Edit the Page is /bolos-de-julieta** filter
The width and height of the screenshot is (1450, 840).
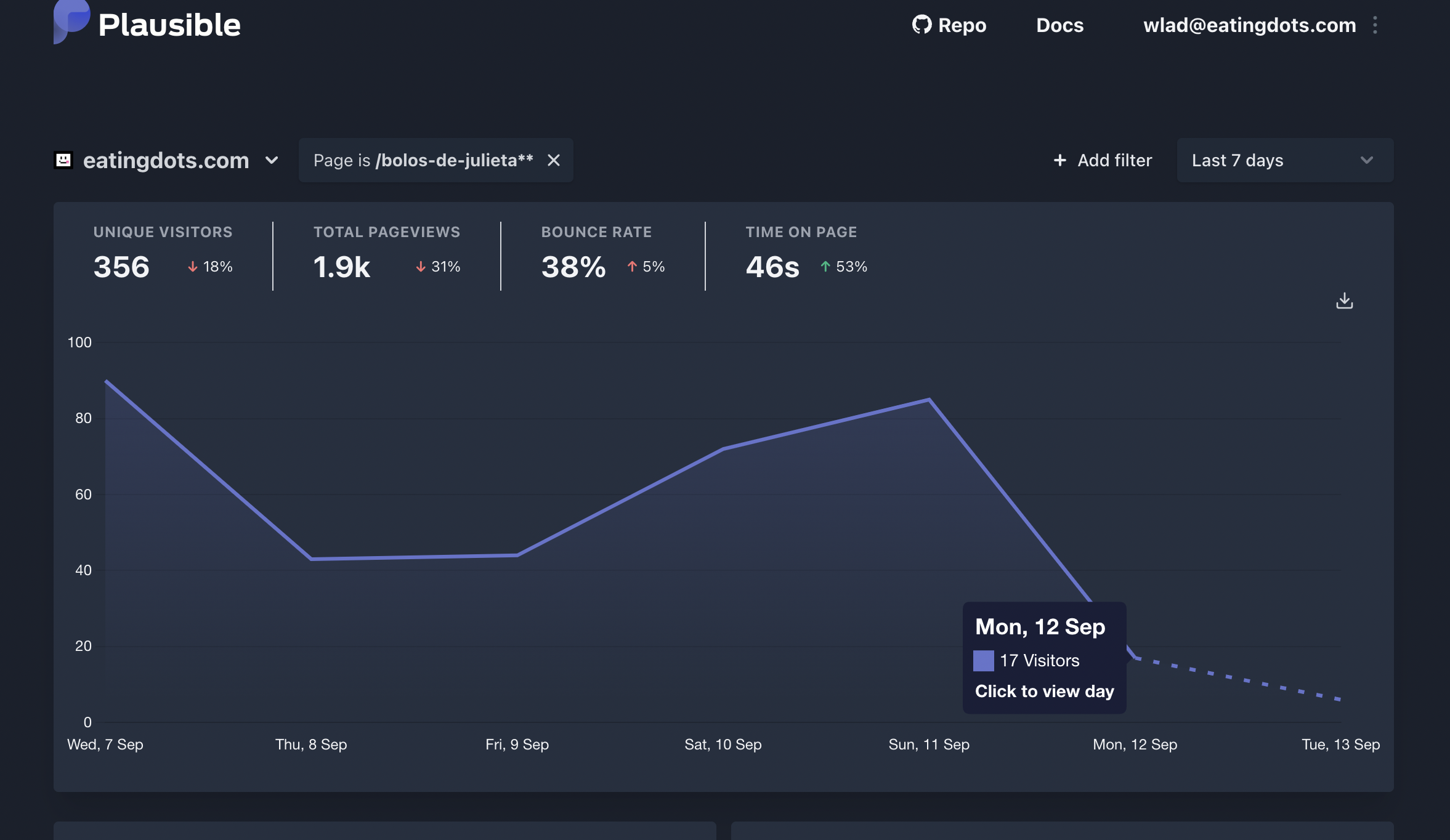423,160
